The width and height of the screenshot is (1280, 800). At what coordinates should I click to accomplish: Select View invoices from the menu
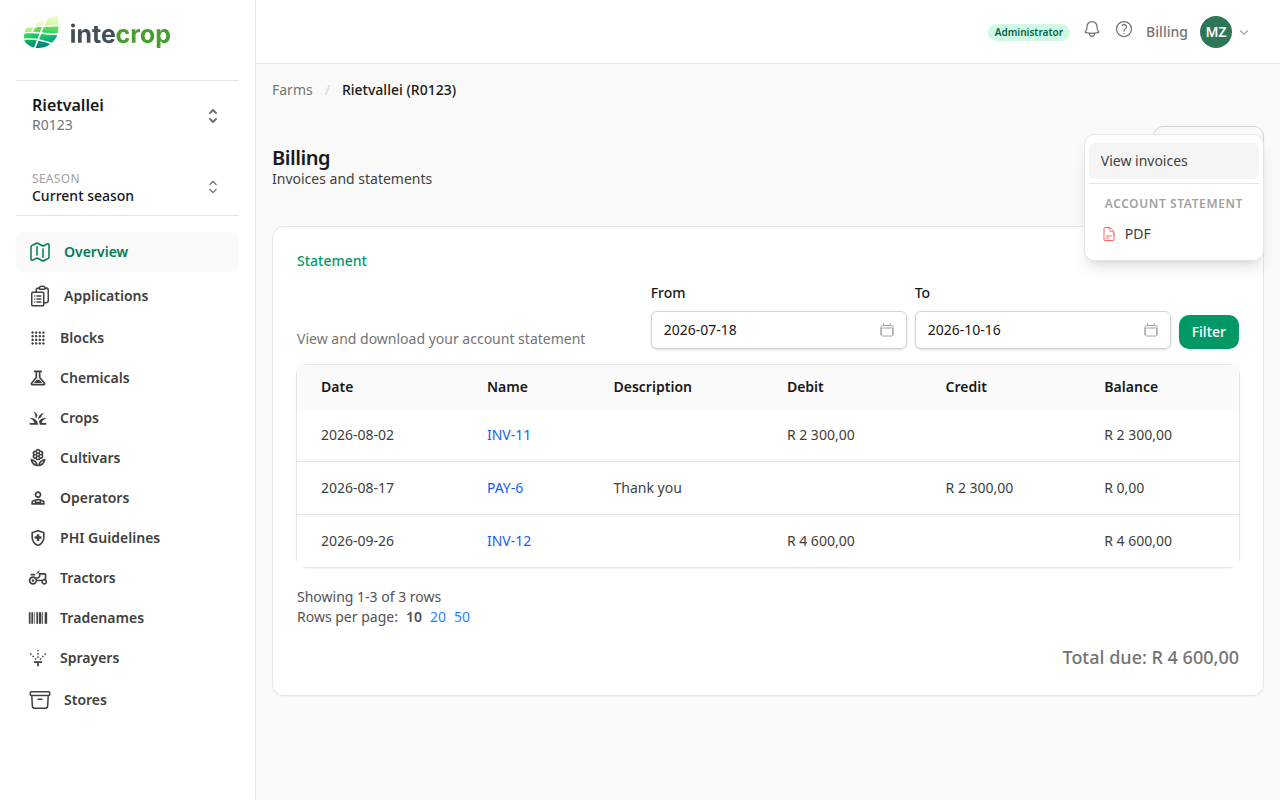[1174, 161]
